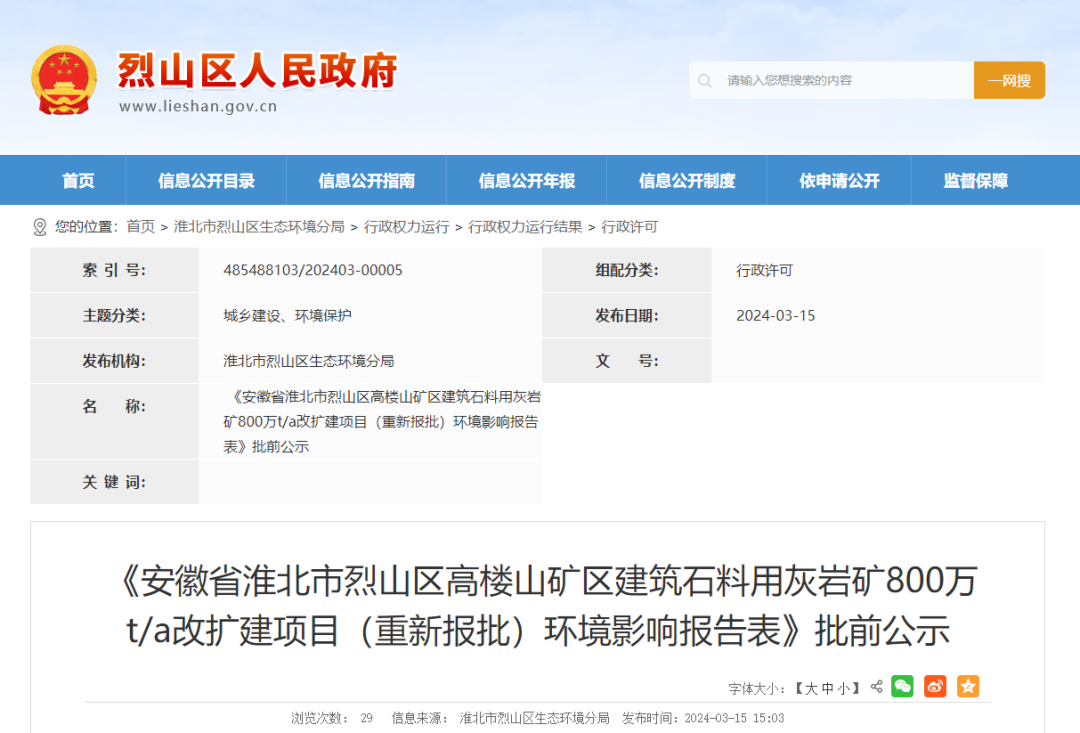Open 监督保障 navigation item
Image resolution: width=1080 pixels, height=733 pixels.
pos(975,181)
